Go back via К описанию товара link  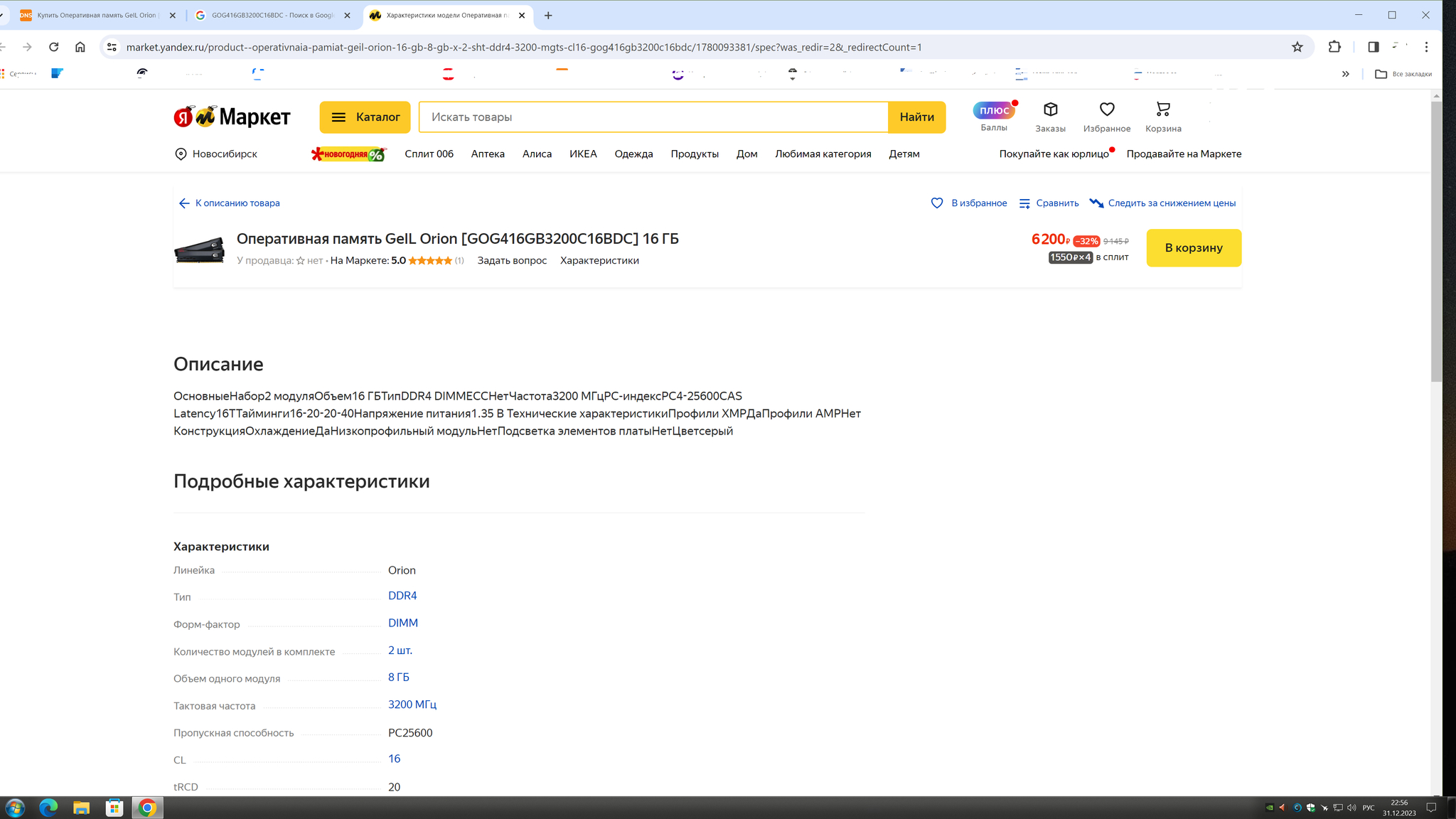229,203
